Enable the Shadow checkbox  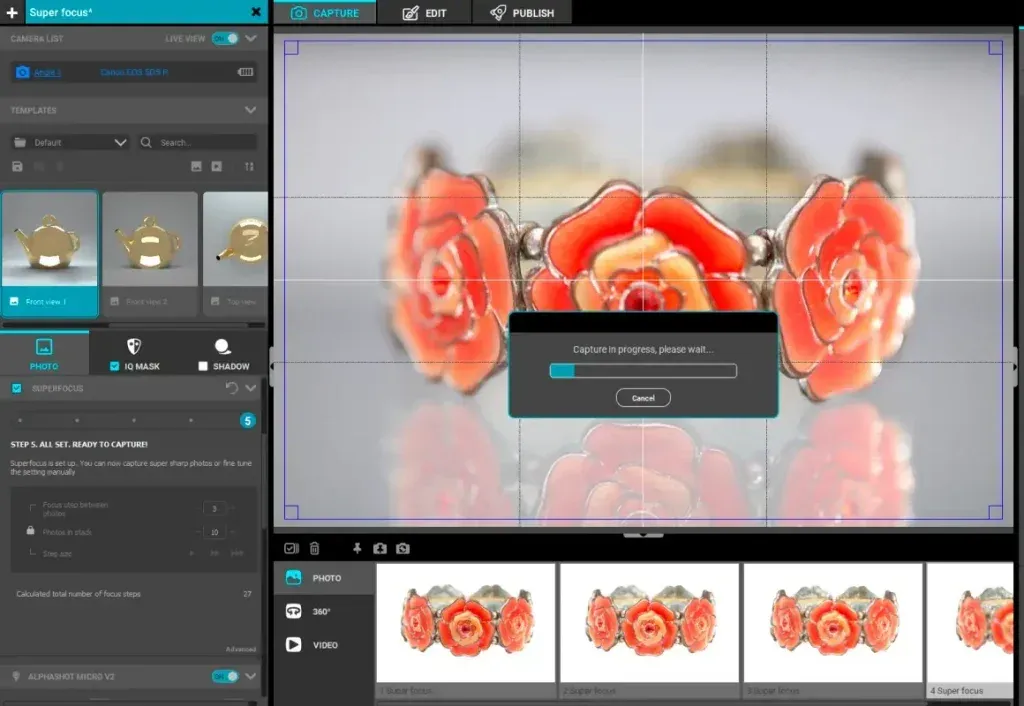click(203, 366)
